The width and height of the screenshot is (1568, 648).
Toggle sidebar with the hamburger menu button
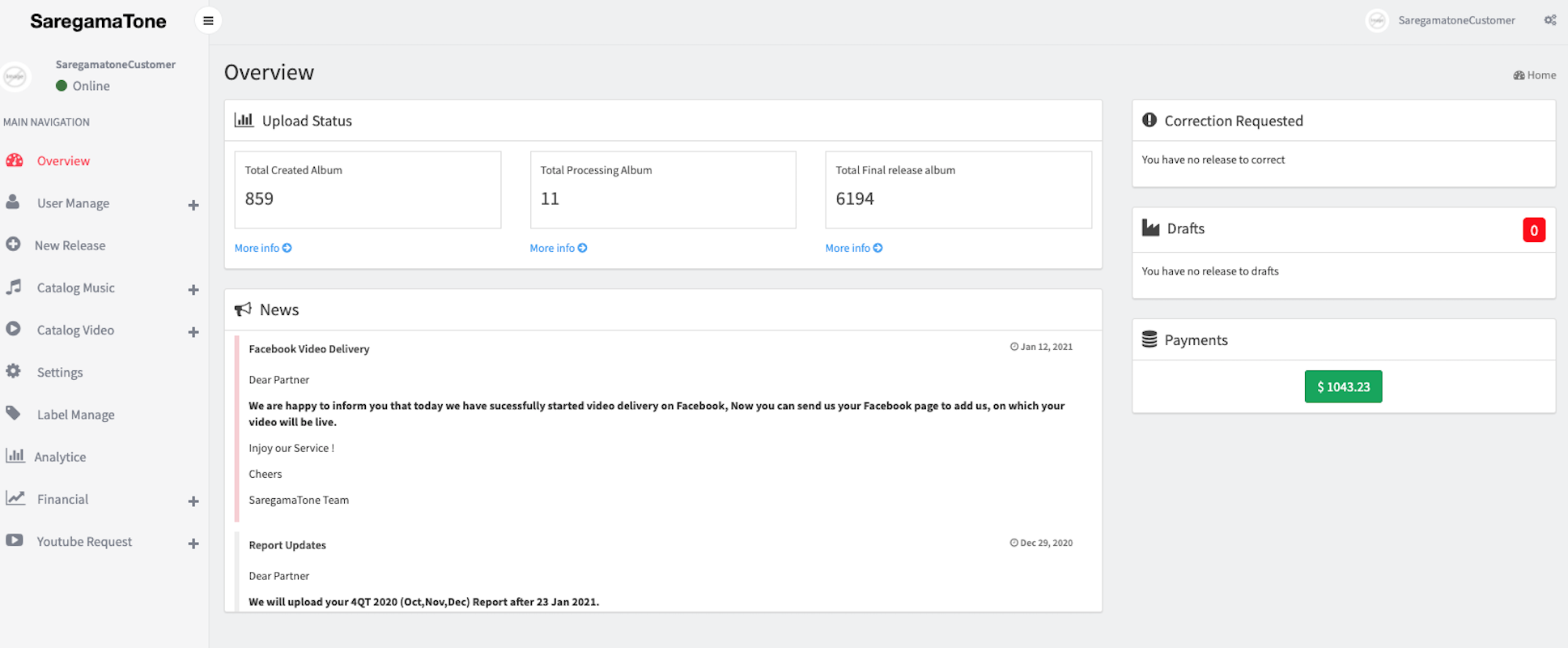point(208,20)
